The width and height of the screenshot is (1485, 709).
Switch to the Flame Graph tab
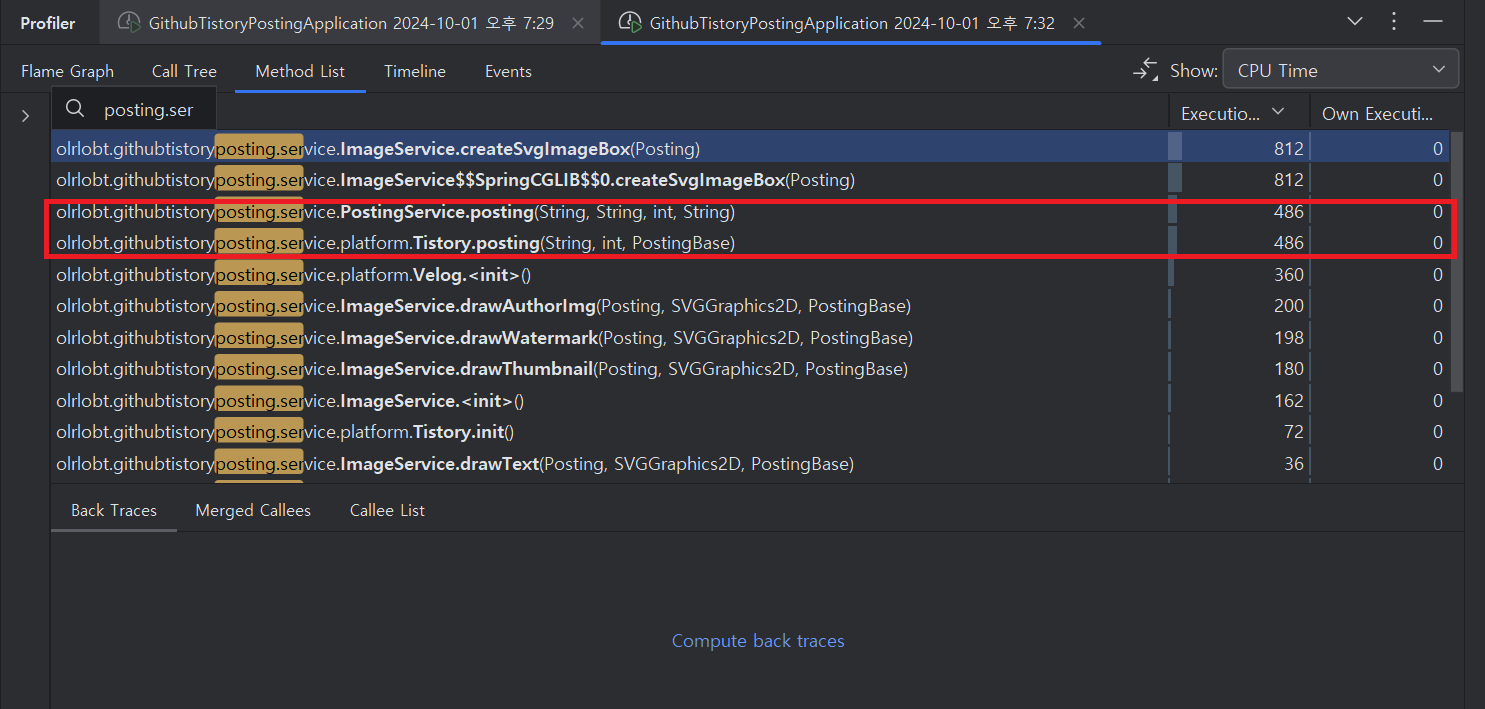(67, 71)
